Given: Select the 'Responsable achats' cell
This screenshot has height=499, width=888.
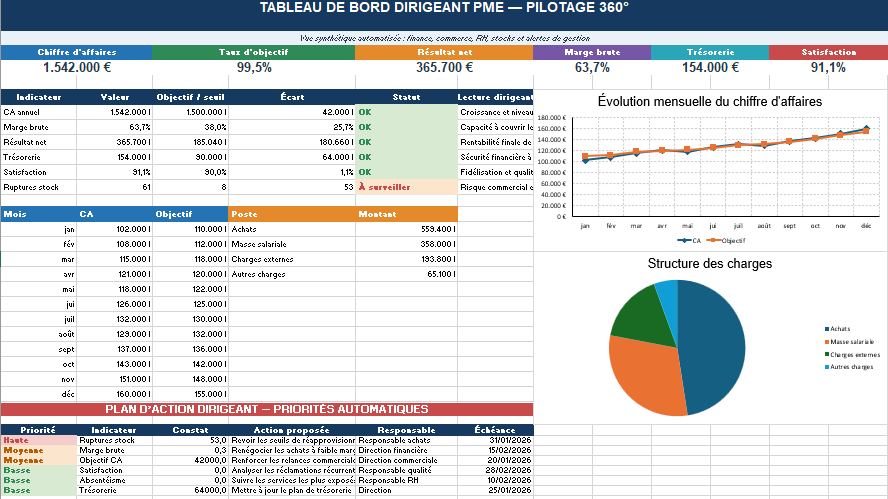Looking at the screenshot, I should [406, 440].
